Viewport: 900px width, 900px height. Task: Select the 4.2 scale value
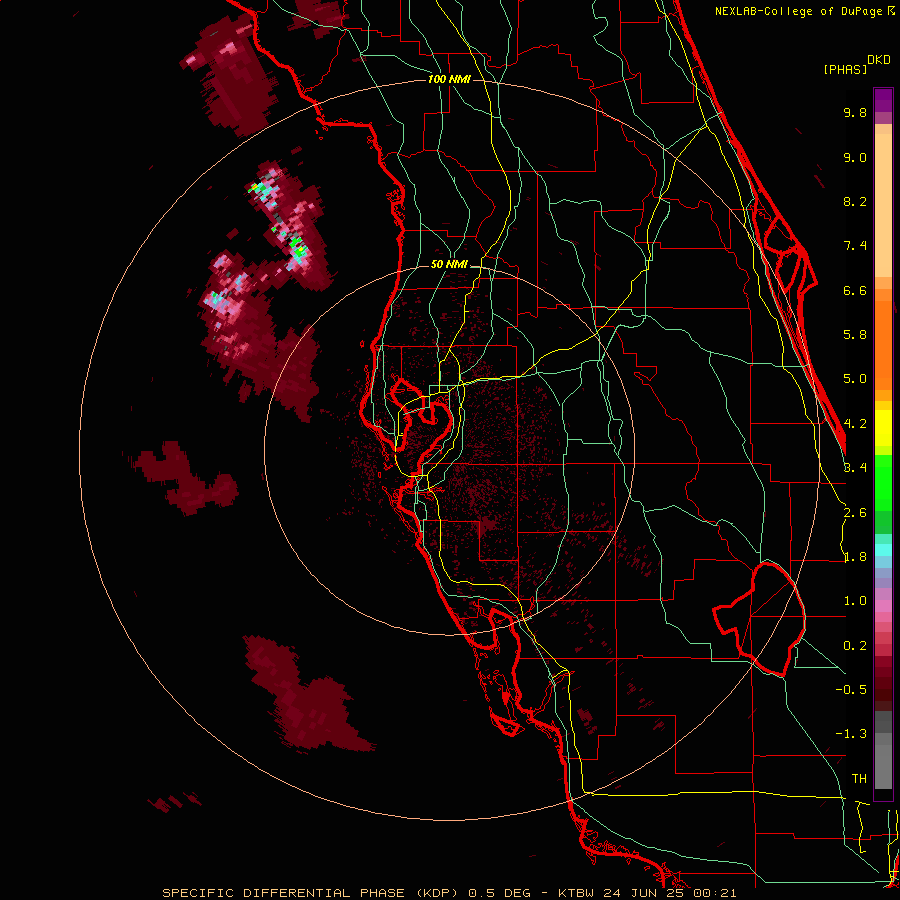(x=855, y=424)
